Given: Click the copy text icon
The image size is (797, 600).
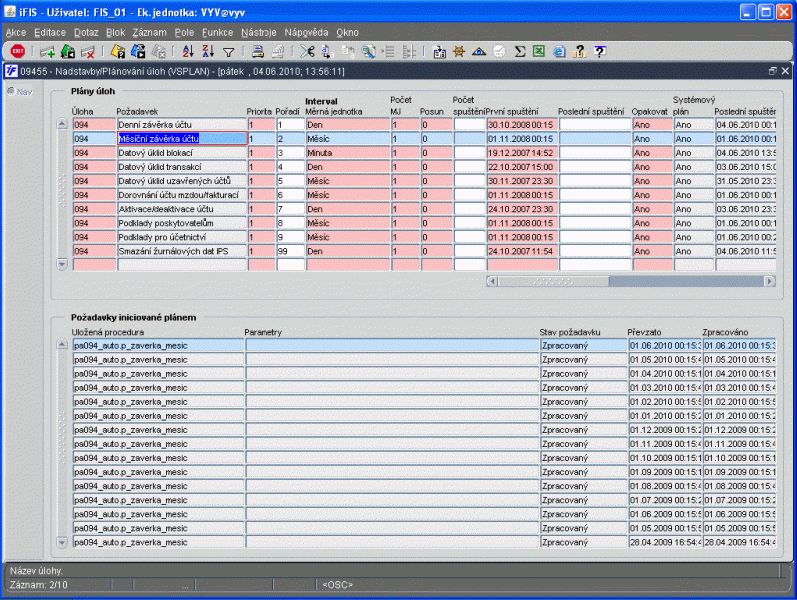Looking at the screenshot, I should click(327, 51).
